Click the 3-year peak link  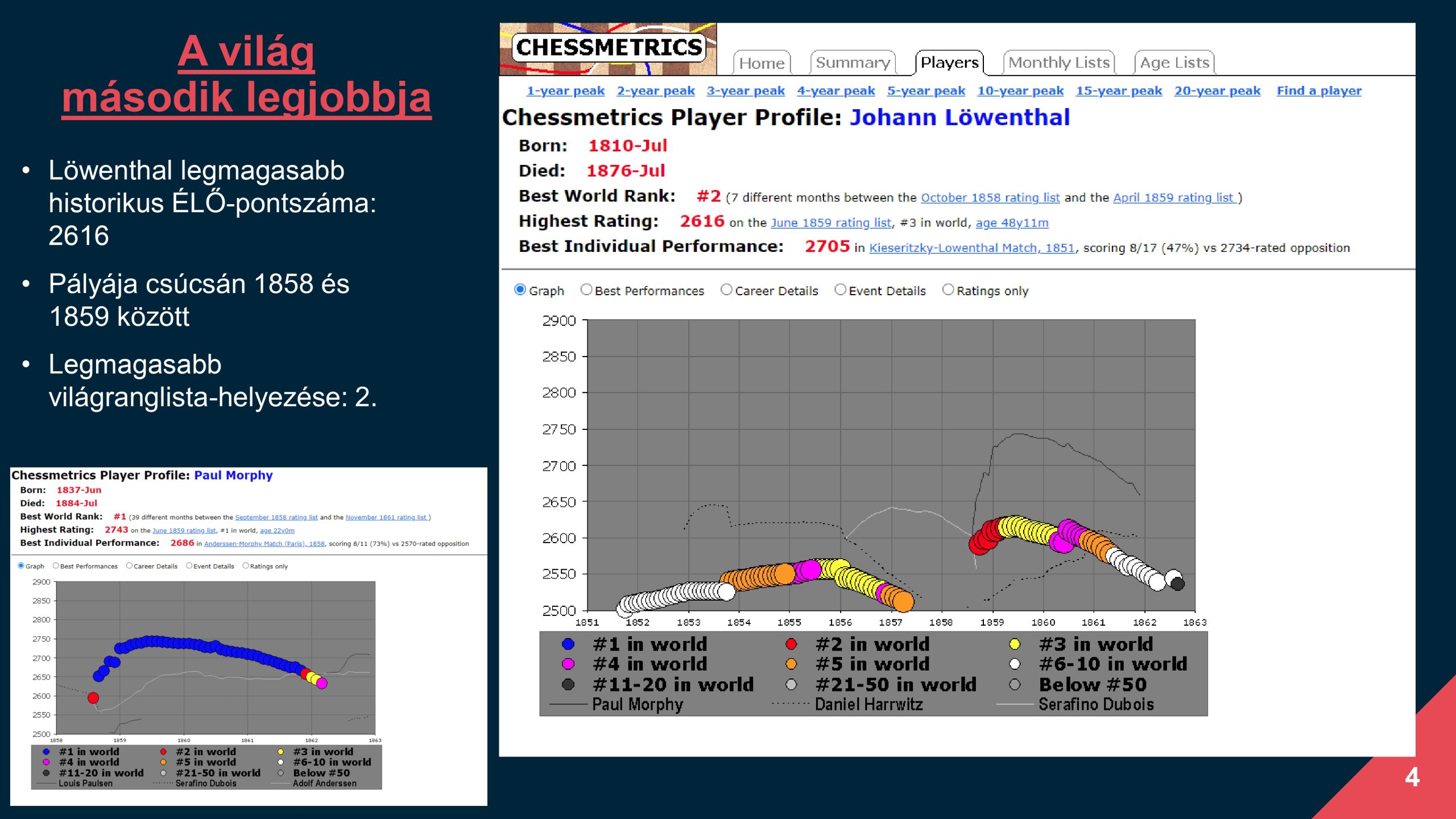[x=746, y=91]
